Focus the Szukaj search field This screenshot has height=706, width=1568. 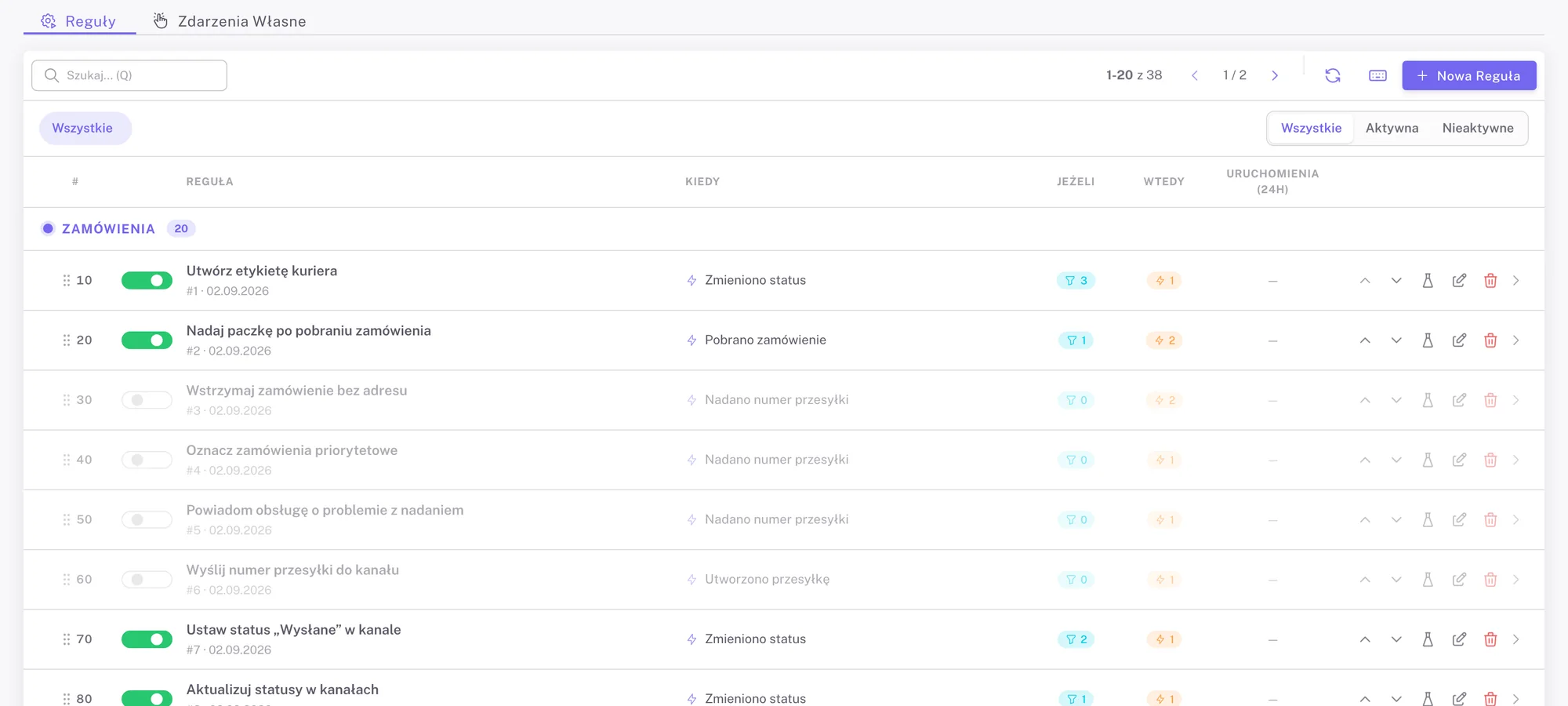click(x=129, y=75)
